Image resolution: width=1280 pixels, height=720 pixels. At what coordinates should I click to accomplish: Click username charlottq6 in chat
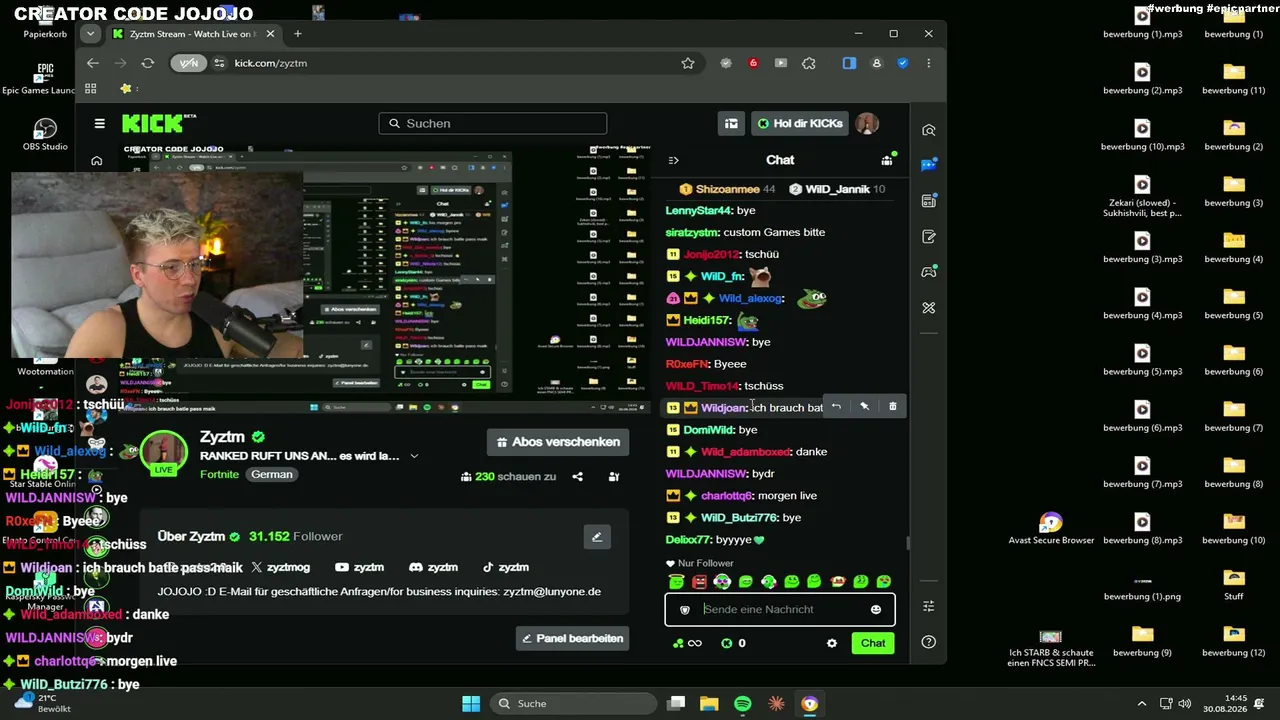click(x=726, y=496)
